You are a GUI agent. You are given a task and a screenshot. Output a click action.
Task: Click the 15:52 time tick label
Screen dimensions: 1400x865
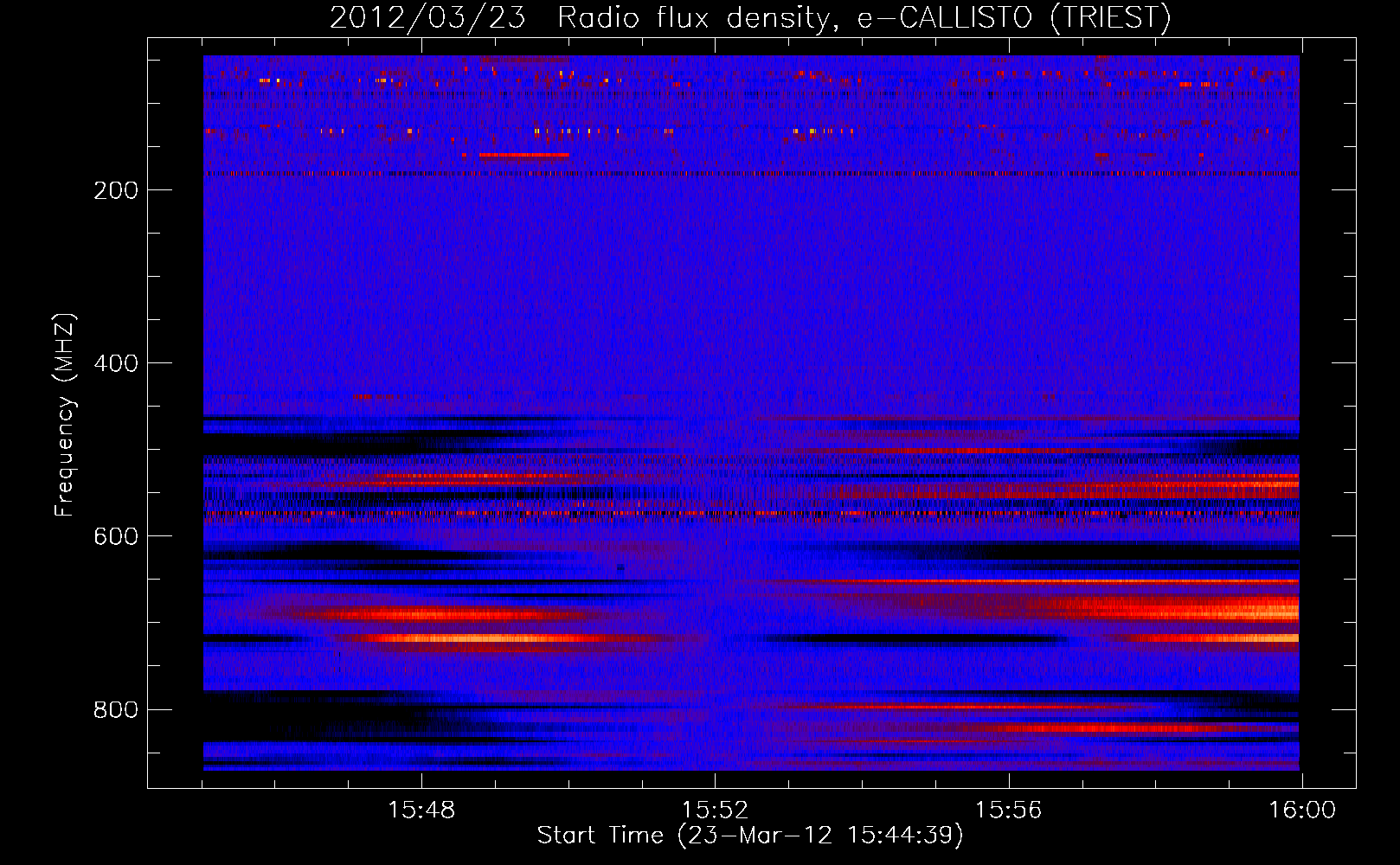(x=715, y=811)
